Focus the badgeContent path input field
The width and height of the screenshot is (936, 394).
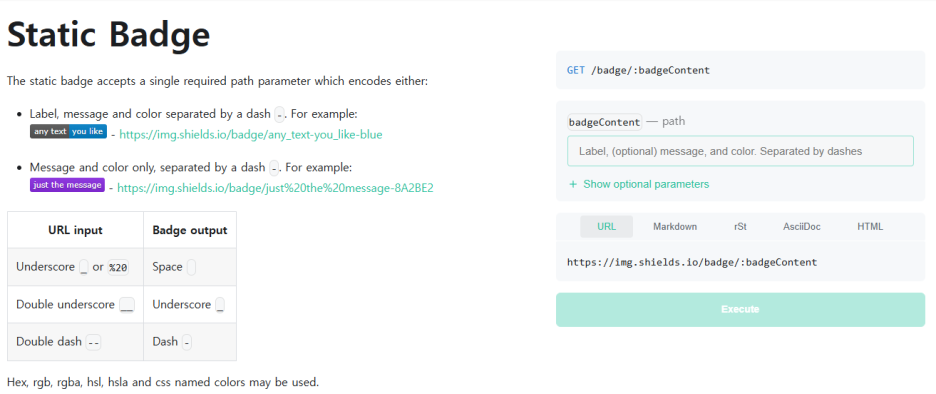(740, 151)
